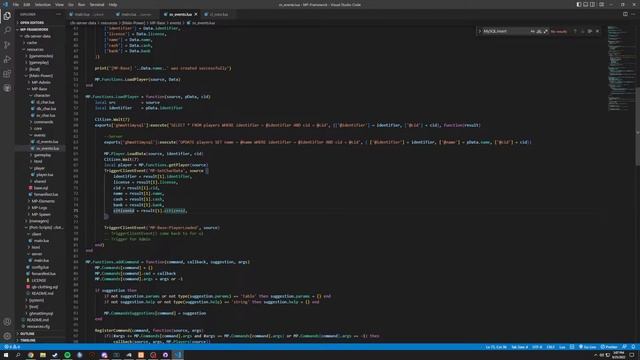Open the View menu
Image resolution: width=640 pixels, height=360 pixels.
point(59,4)
